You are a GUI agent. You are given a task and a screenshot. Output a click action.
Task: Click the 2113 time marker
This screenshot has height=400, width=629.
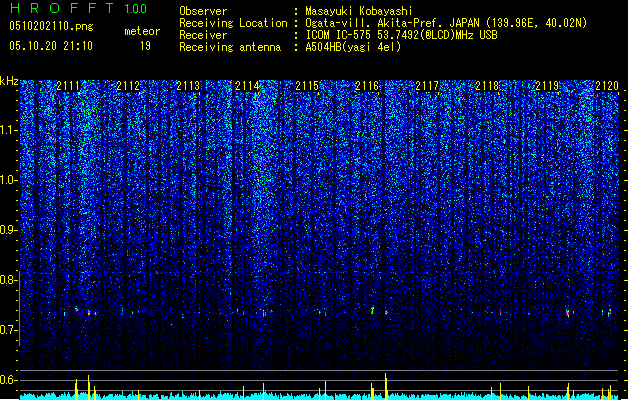pyautogui.click(x=188, y=86)
